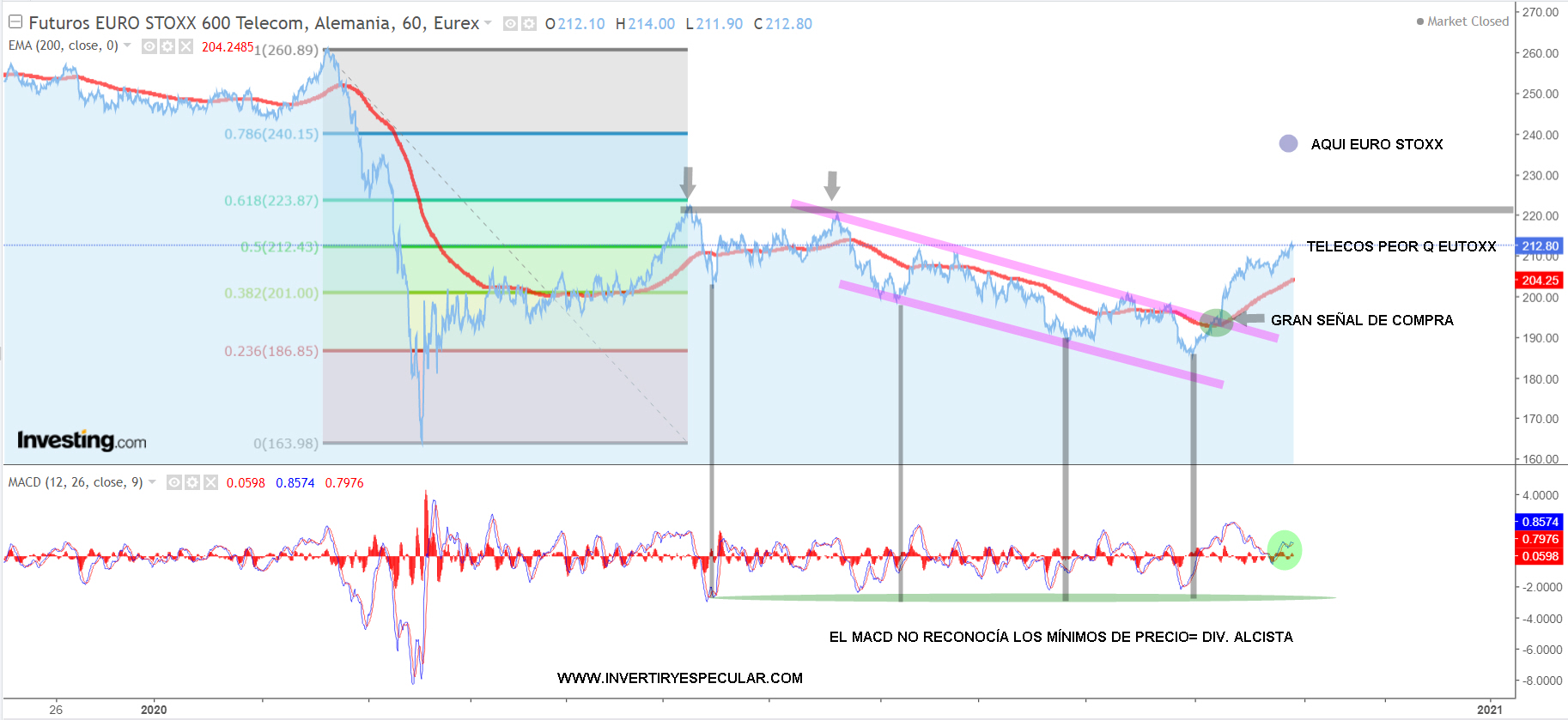This screenshot has height=720, width=1568.
Task: Click the red 204.25 EMA value label on axis
Action: 1540,280
